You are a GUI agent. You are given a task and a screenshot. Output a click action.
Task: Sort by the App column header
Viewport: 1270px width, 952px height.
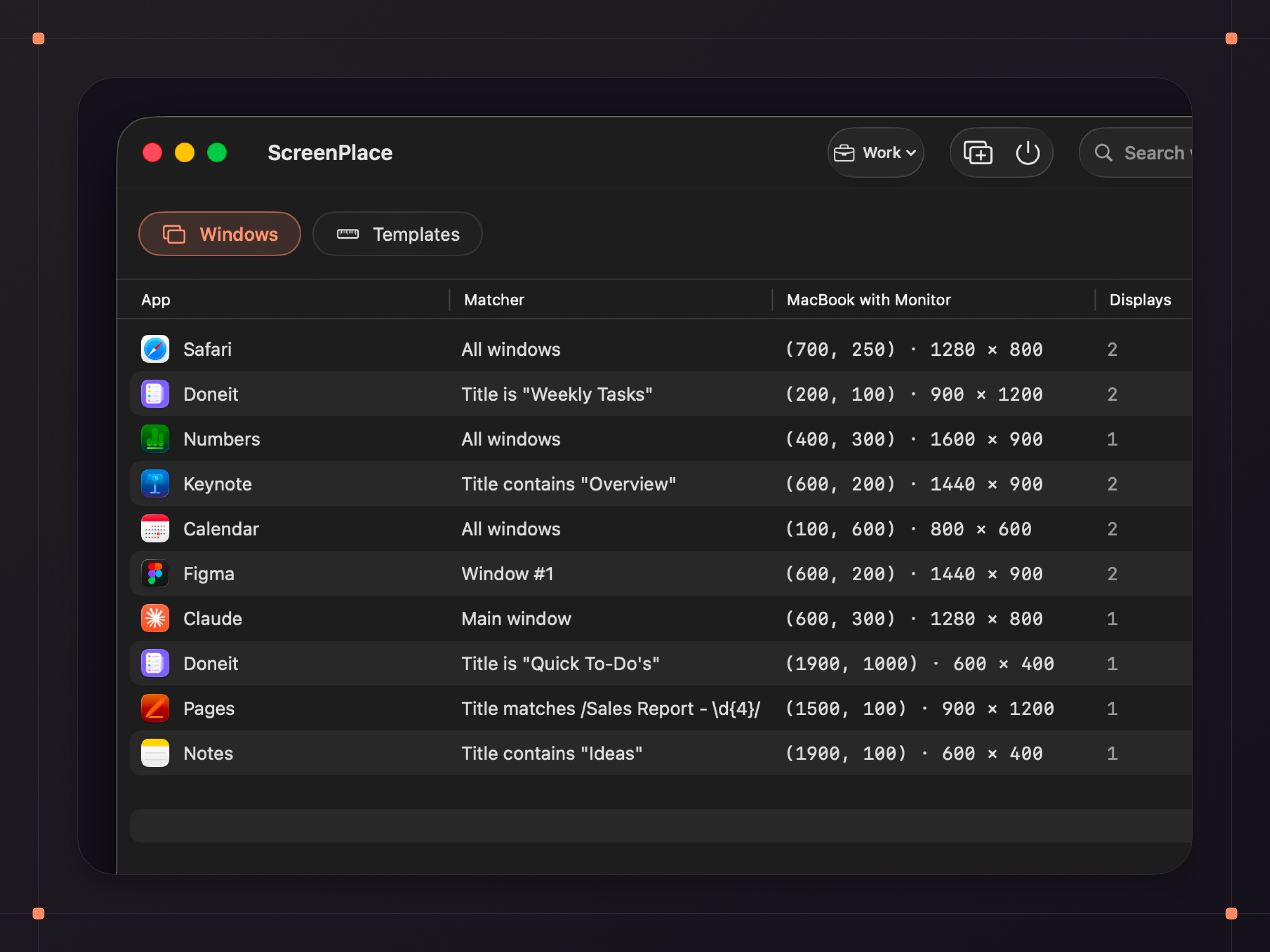(x=156, y=300)
